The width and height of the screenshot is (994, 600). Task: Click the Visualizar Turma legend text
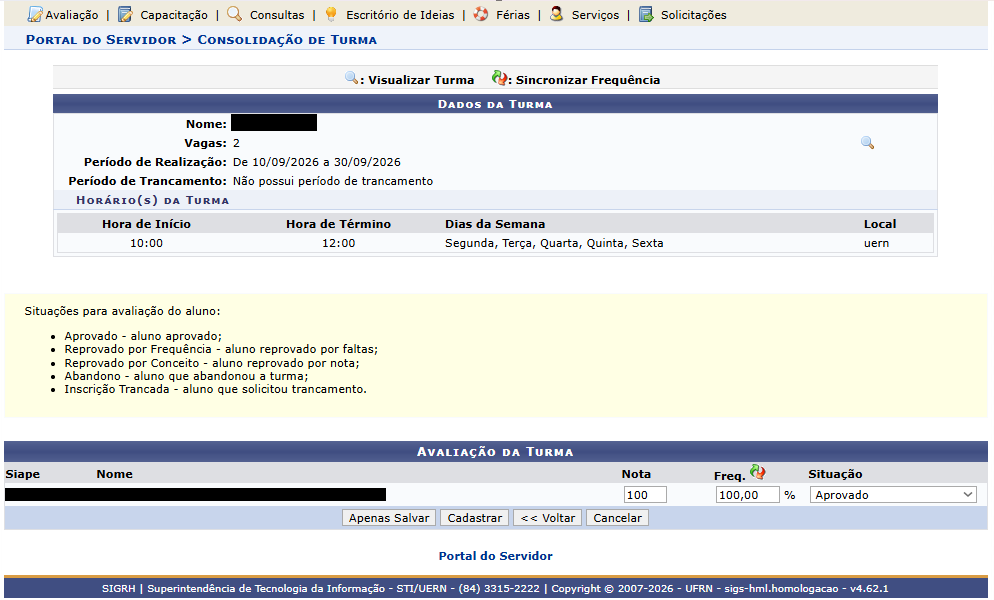[422, 80]
